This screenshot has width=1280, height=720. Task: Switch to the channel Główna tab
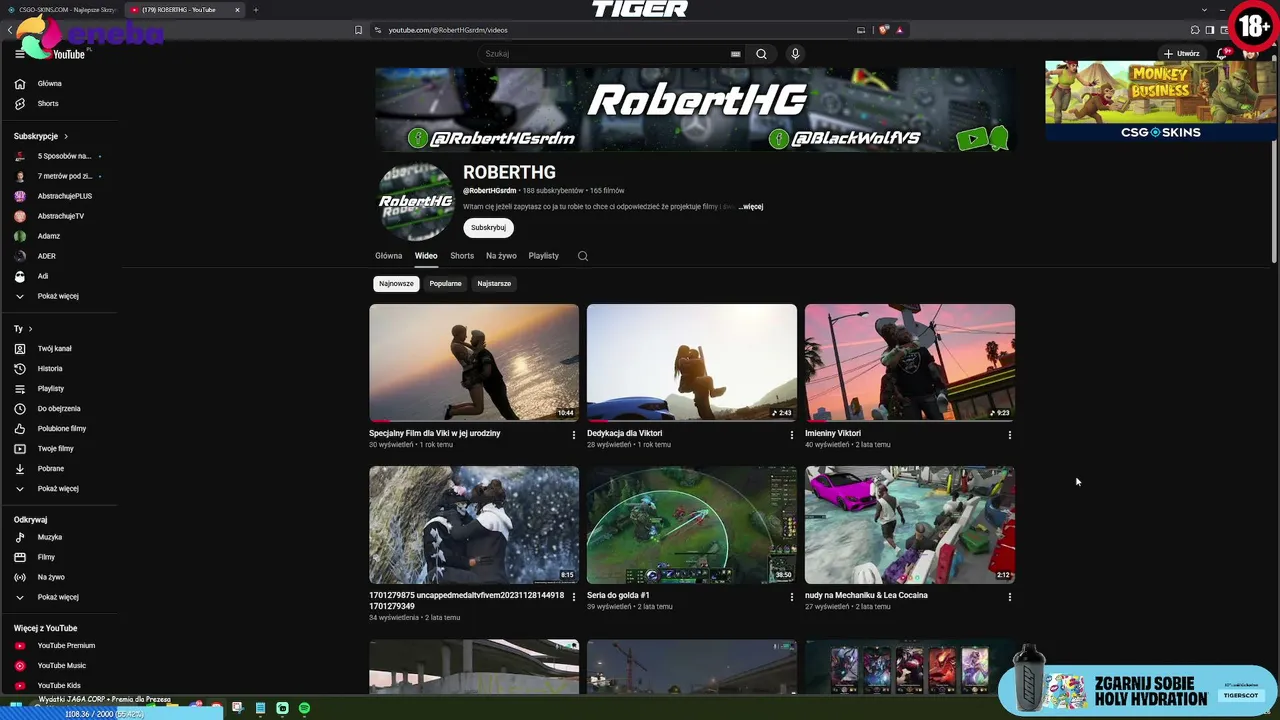(x=388, y=256)
